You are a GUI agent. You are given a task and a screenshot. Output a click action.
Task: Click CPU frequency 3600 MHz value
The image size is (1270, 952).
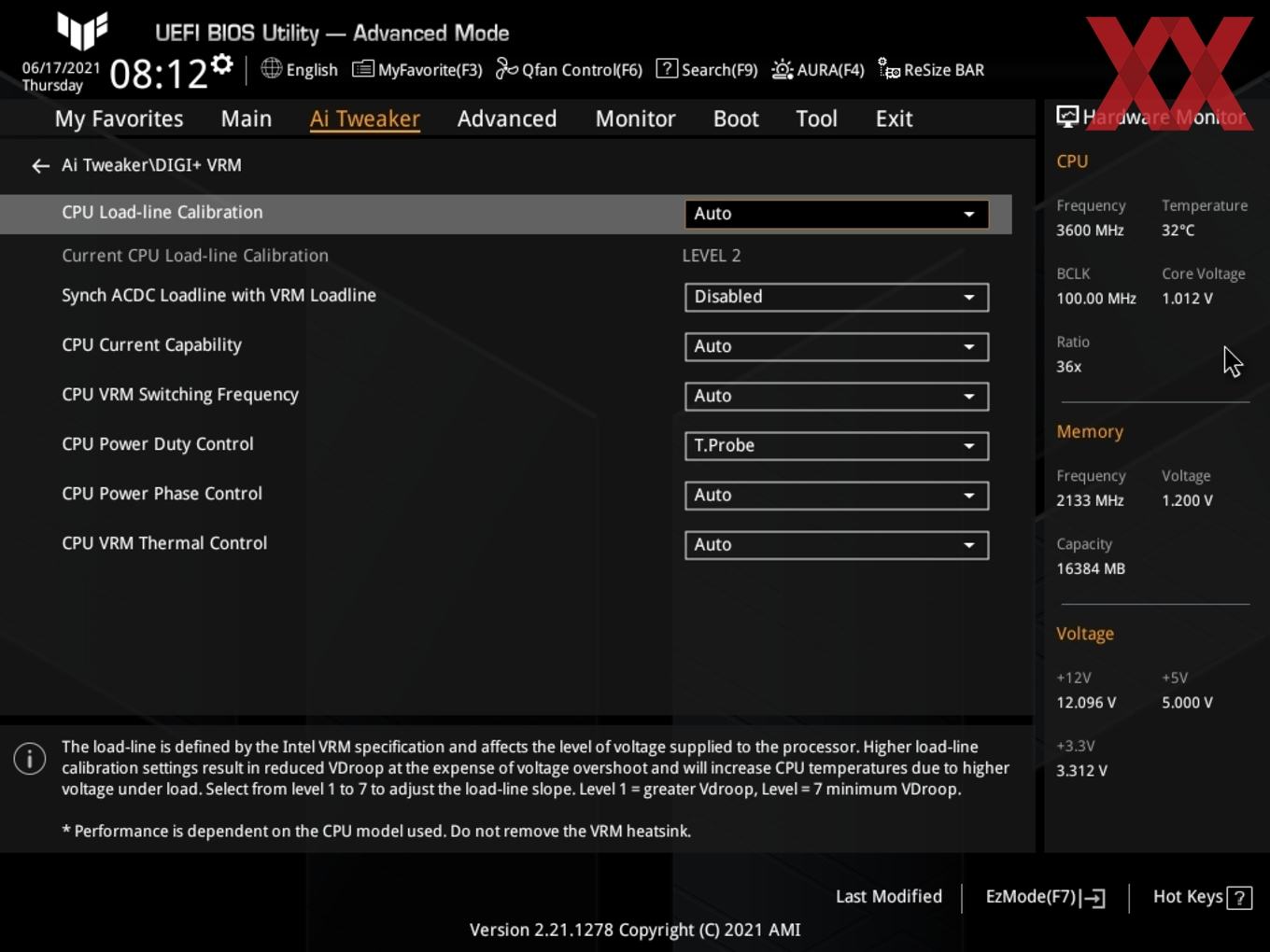[x=1090, y=231]
